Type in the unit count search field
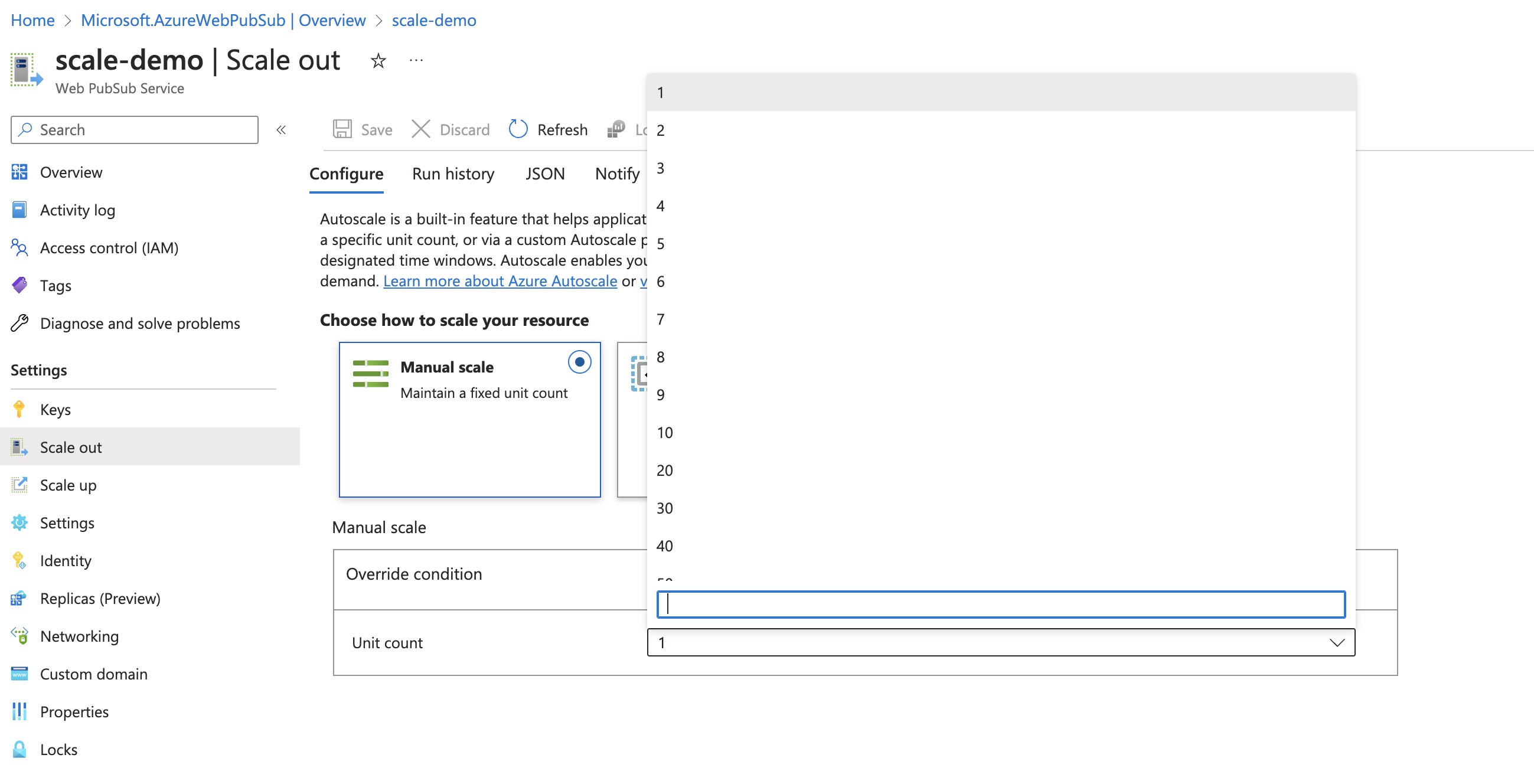The width and height of the screenshot is (1534, 784). (999, 603)
